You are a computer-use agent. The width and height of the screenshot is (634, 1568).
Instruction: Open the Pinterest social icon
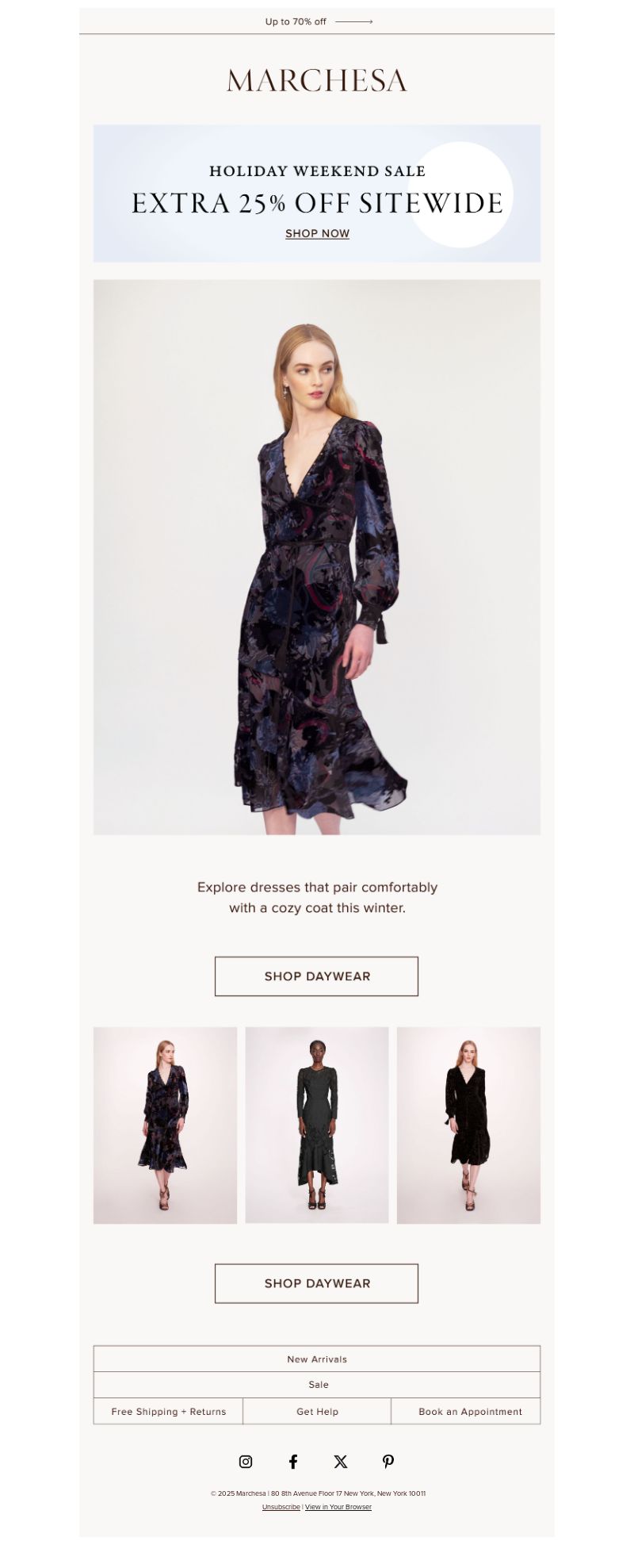(x=388, y=1461)
